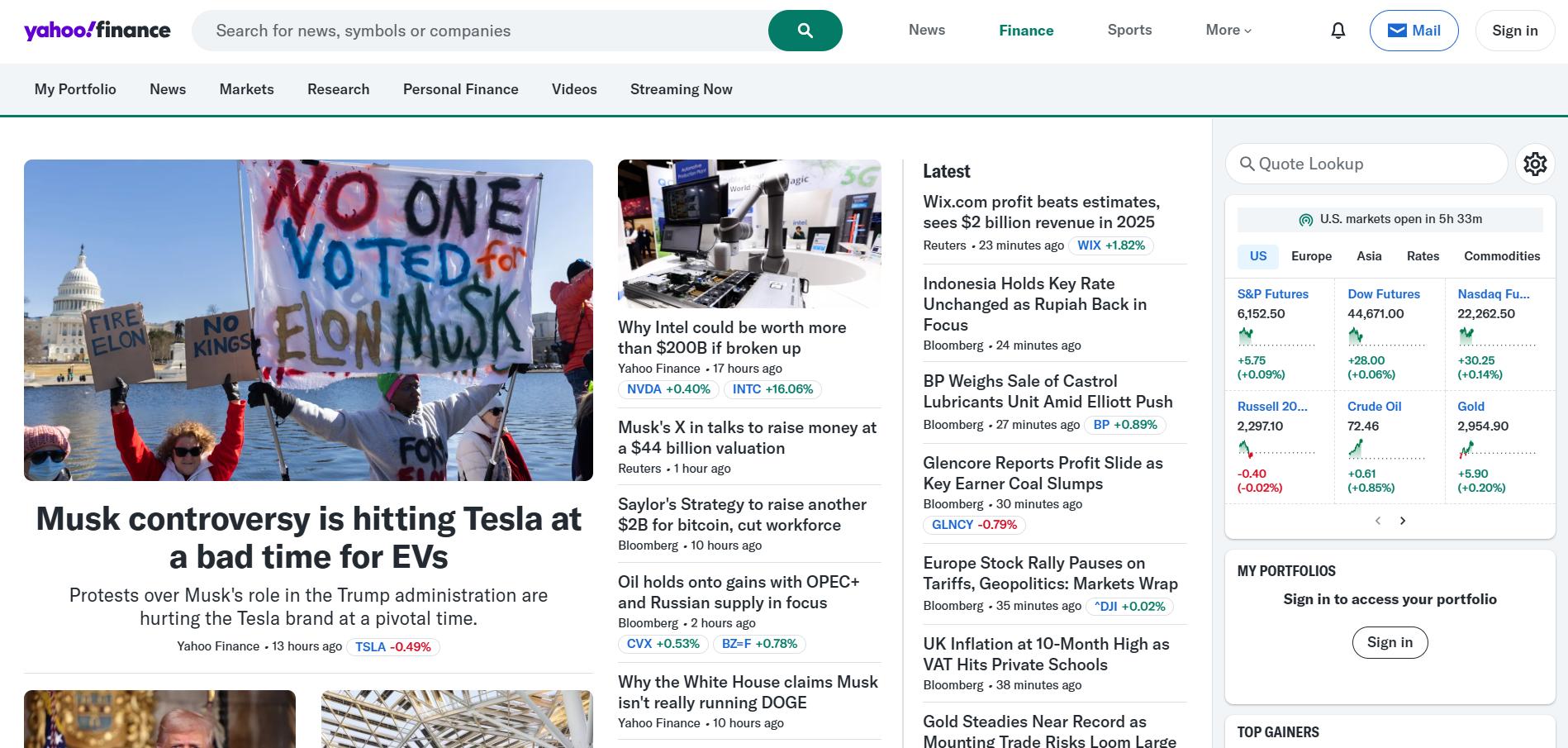1568x748 pixels.
Task: Open Wix.com profit beats estimates article
Action: pyautogui.click(x=1041, y=212)
